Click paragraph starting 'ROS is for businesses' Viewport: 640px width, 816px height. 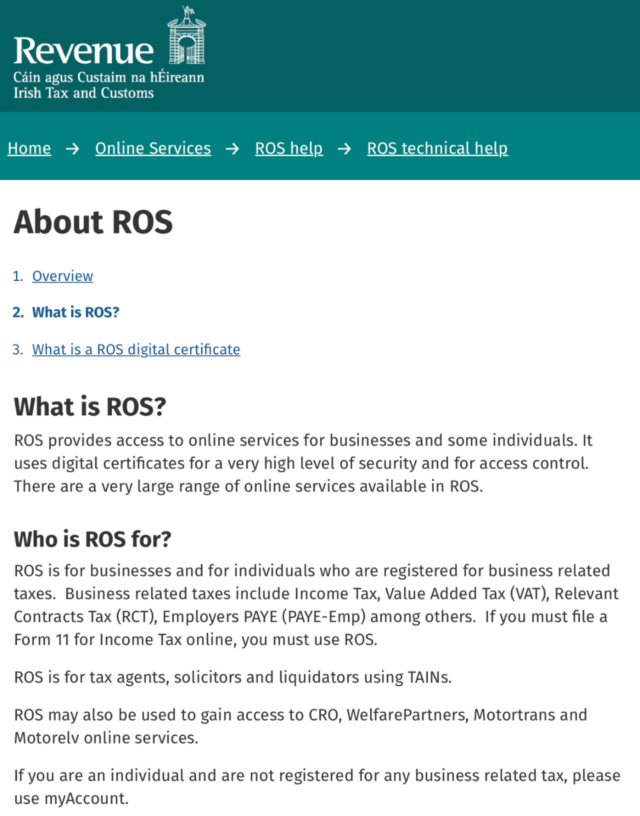pyautogui.click(x=316, y=605)
